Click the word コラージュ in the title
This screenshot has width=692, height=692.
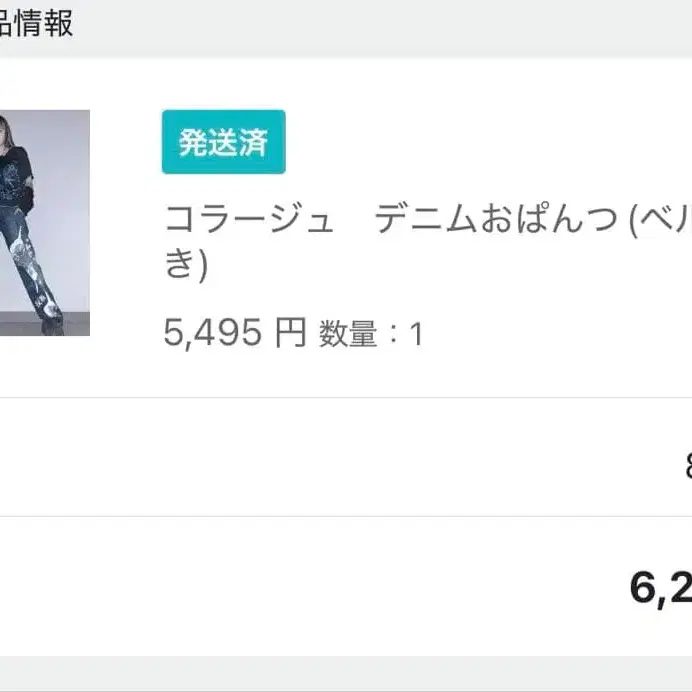coord(248,218)
